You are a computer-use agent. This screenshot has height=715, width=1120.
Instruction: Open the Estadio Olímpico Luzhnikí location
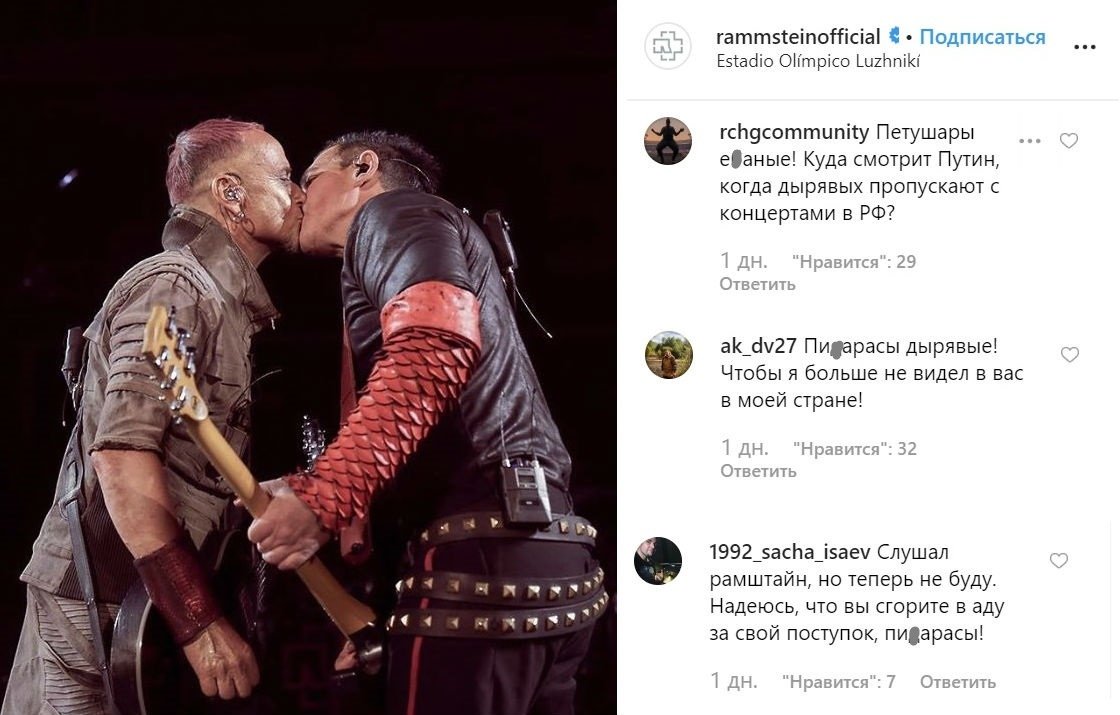tap(818, 61)
